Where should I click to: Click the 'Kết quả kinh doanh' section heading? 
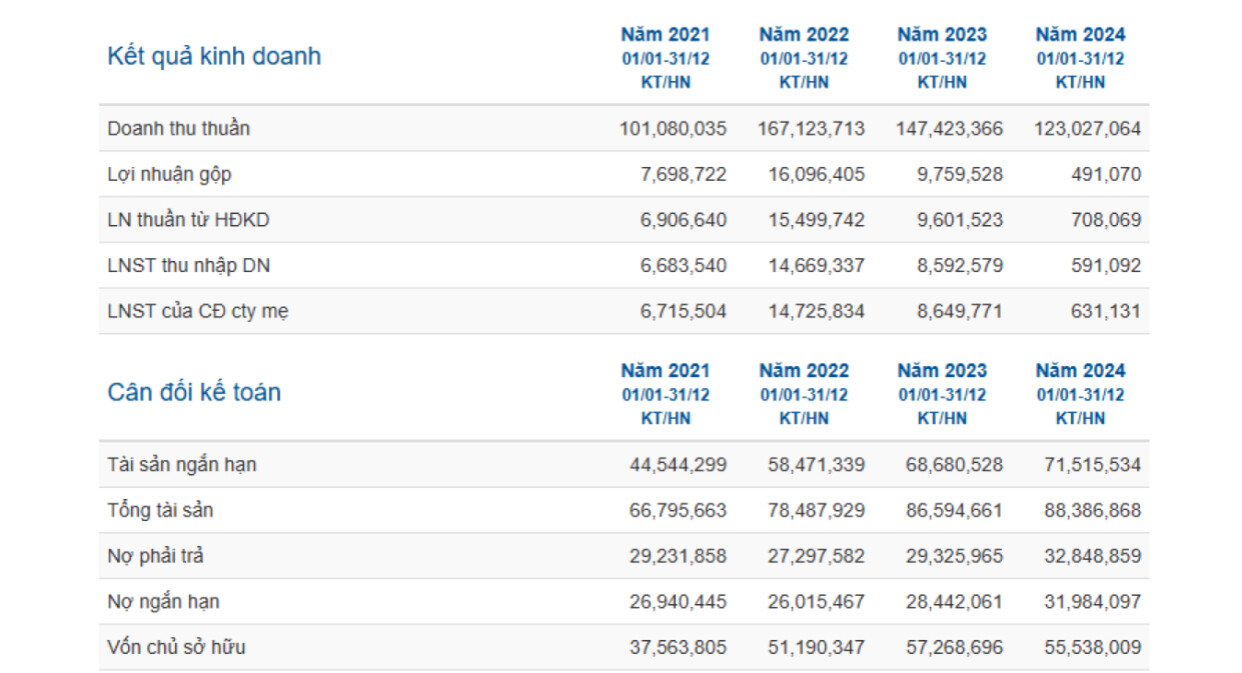tap(214, 56)
